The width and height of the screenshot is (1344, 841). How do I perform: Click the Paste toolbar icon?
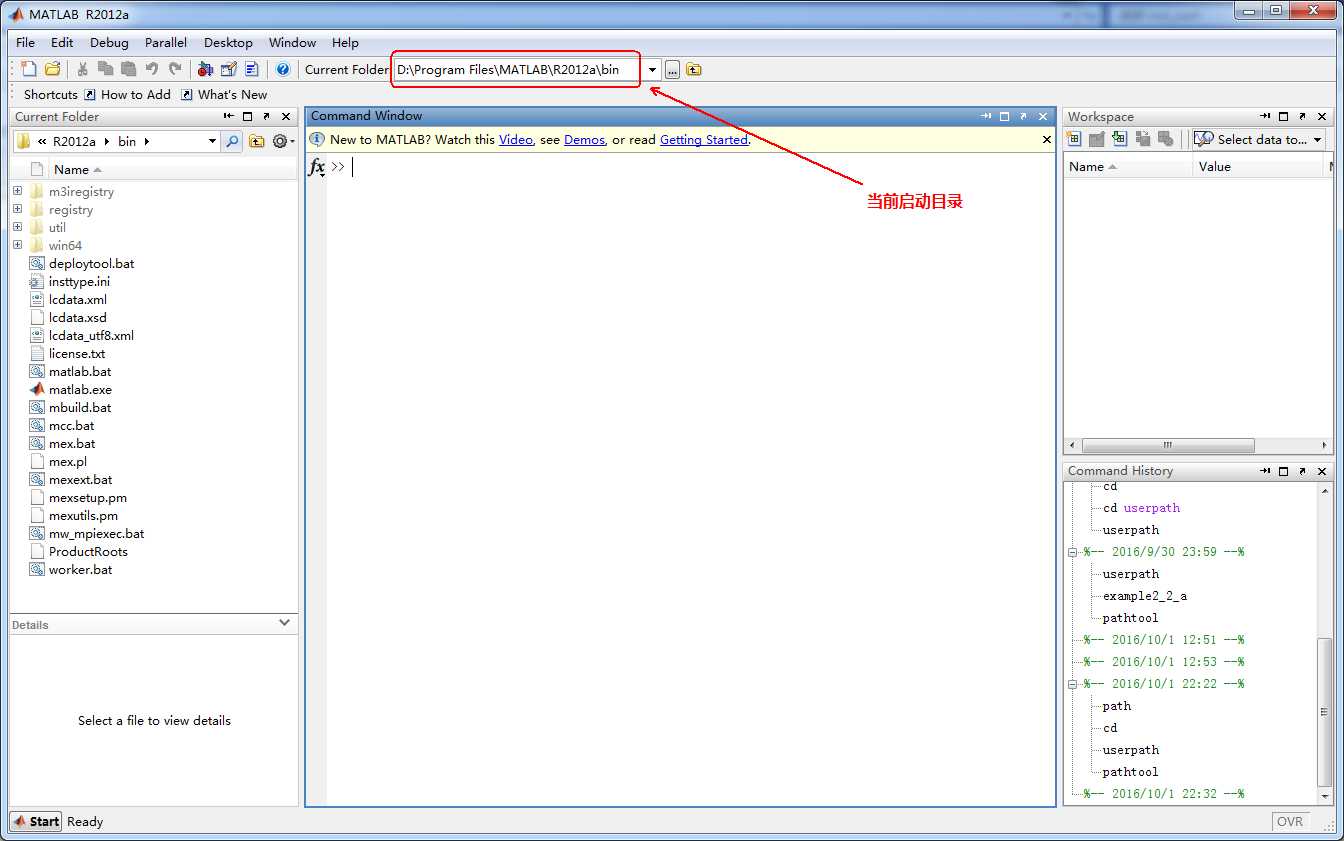(128, 69)
